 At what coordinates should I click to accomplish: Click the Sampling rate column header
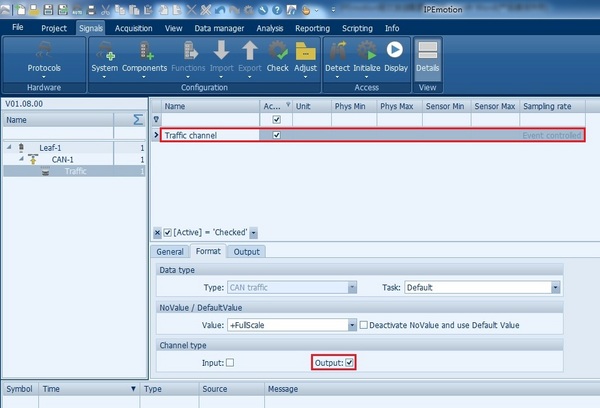[x=552, y=106]
